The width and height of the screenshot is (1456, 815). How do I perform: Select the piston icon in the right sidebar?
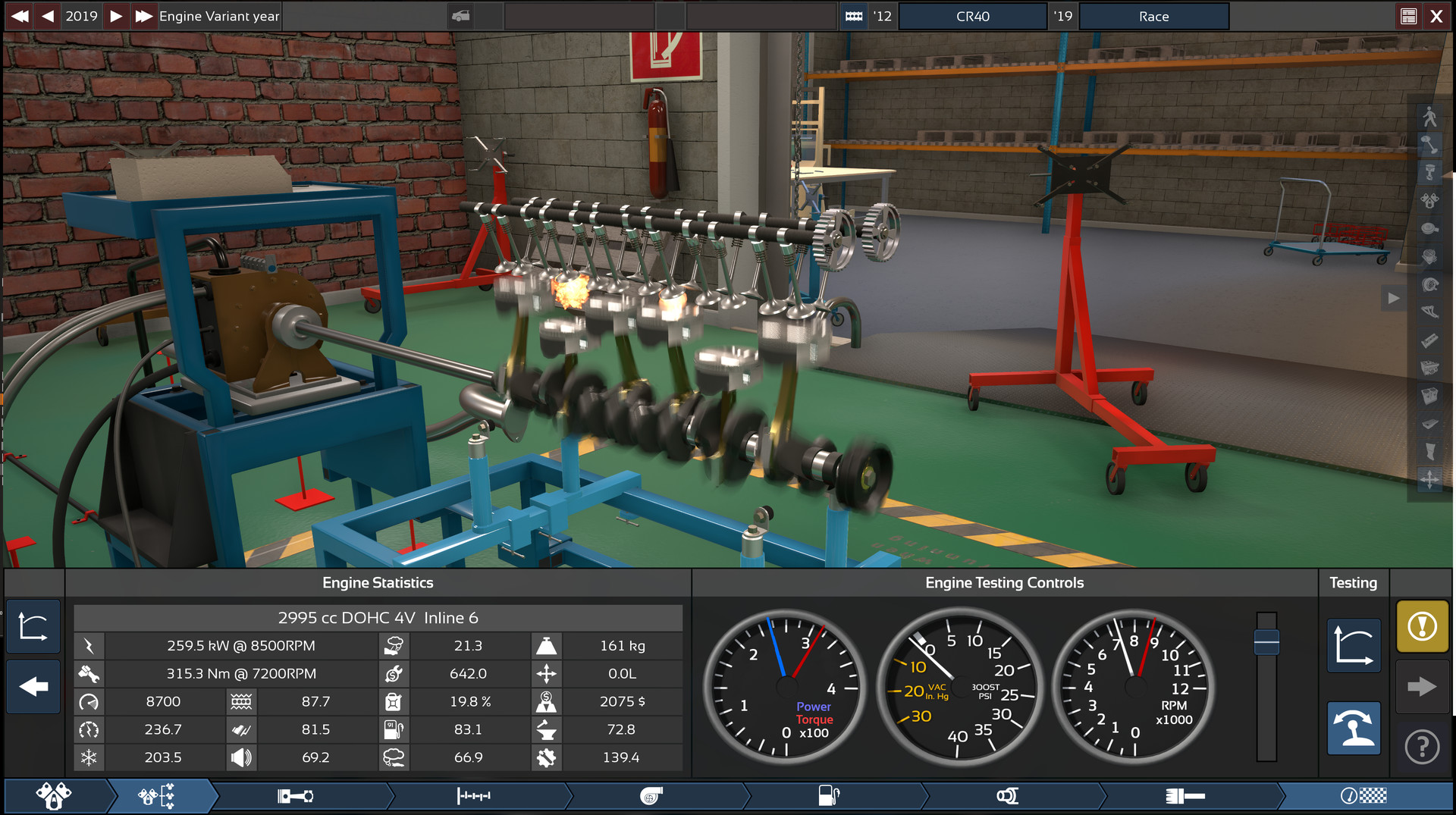click(1429, 173)
